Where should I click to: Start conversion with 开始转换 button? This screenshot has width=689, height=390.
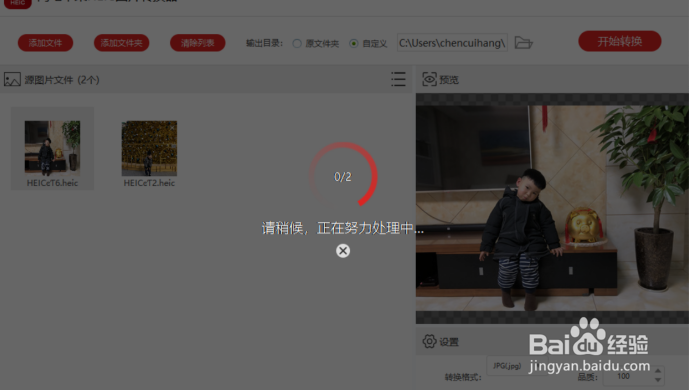620,41
